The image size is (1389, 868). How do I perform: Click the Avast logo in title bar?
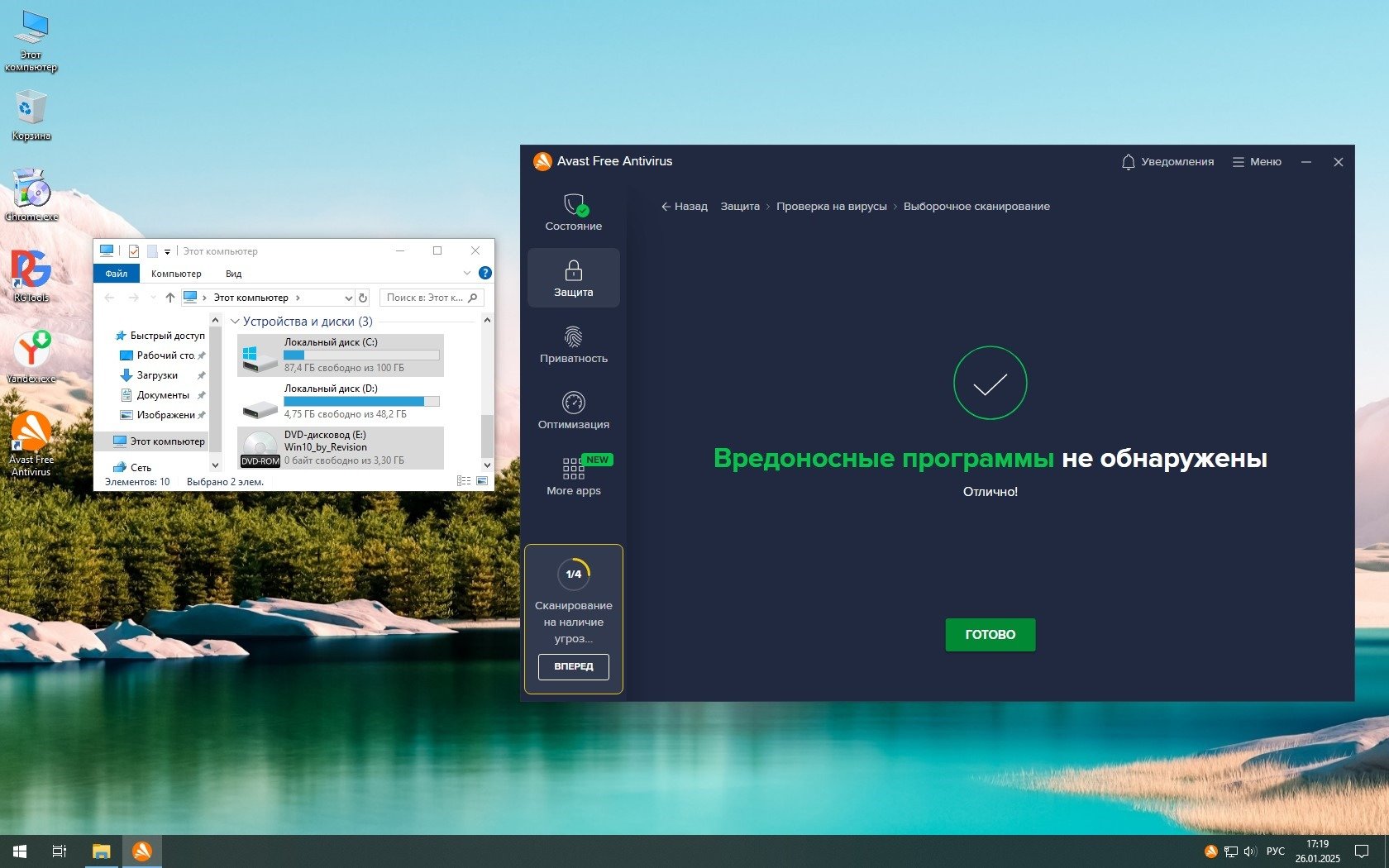tap(542, 161)
